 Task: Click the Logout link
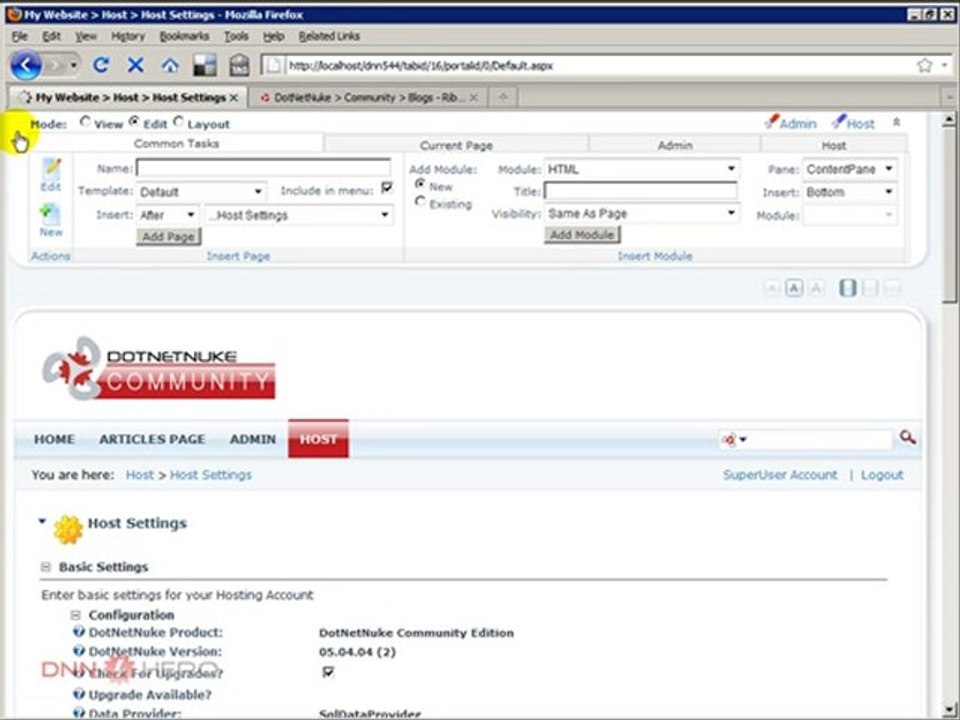click(882, 474)
